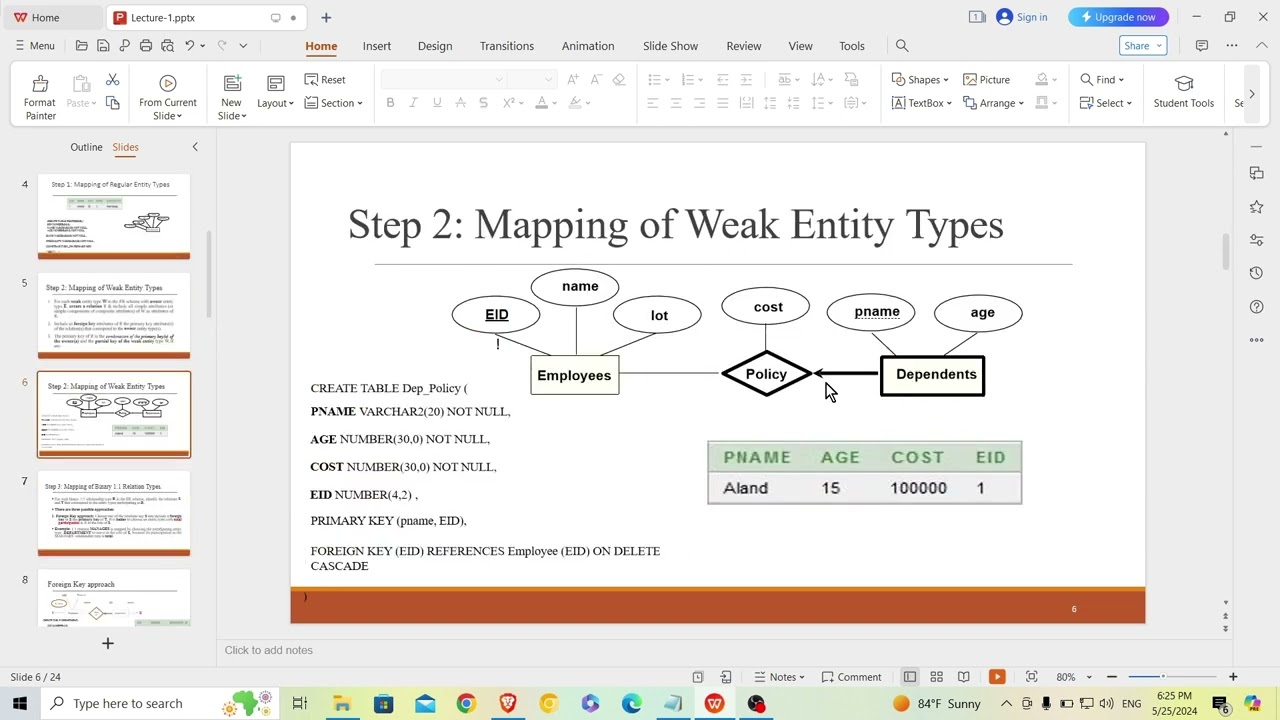Expand the quick access toolbar dropdown arrow

click(243, 46)
